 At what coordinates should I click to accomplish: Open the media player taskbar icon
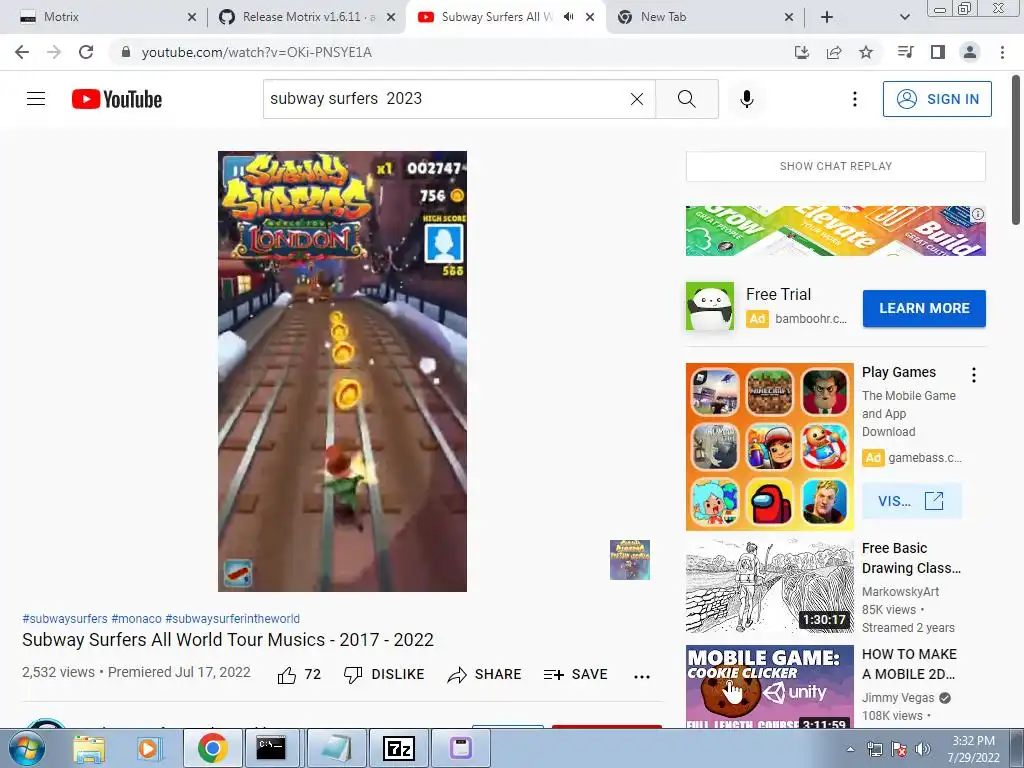pos(150,748)
